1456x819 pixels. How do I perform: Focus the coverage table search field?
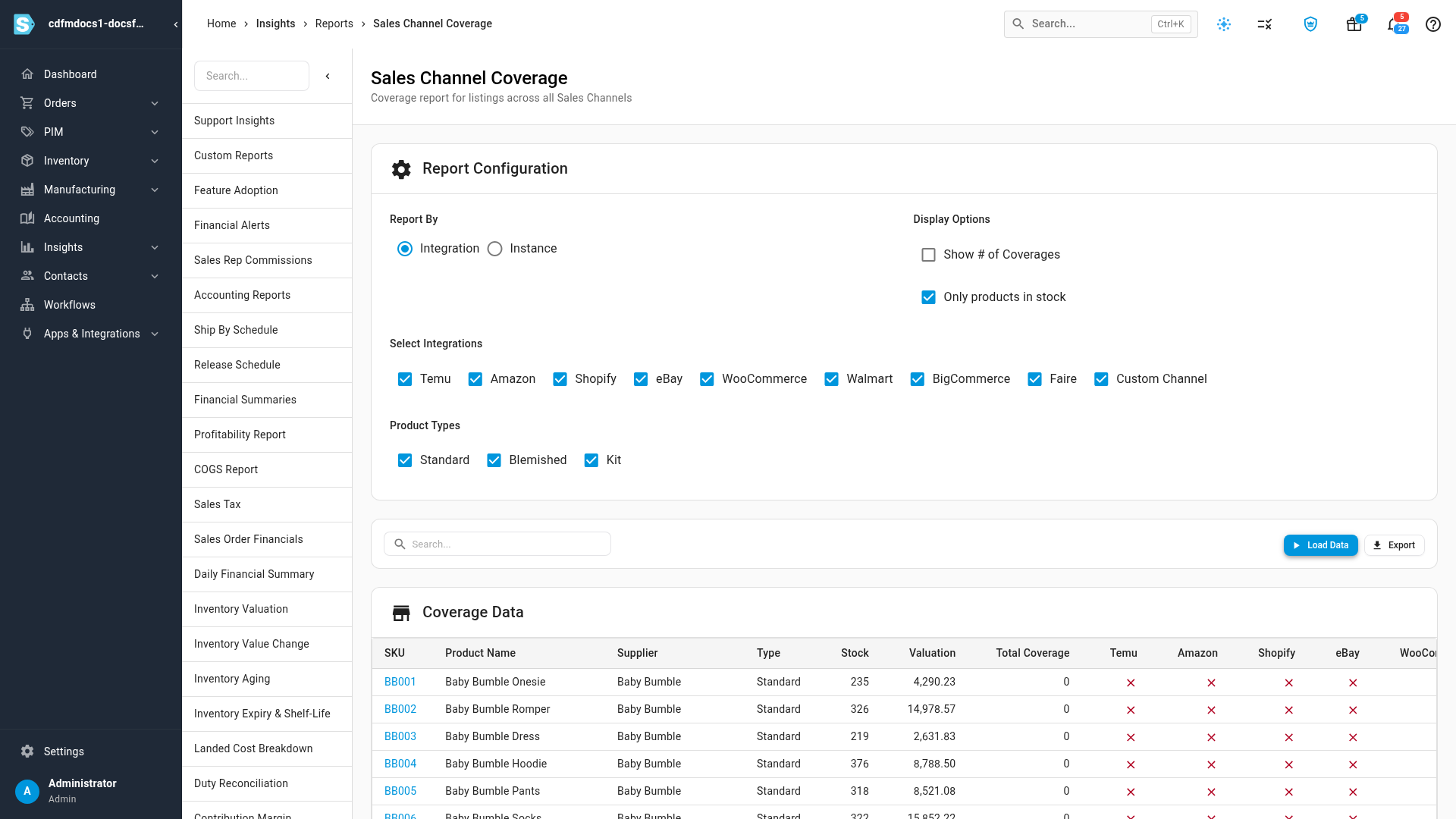point(497,544)
